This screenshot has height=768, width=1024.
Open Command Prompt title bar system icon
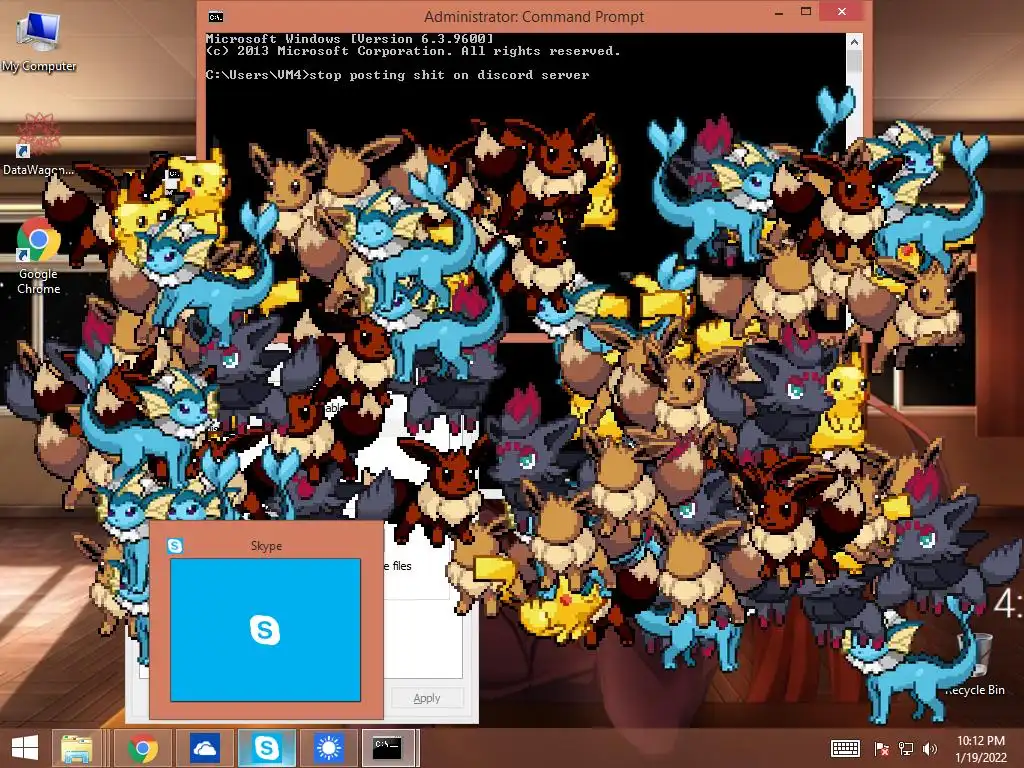click(x=216, y=16)
